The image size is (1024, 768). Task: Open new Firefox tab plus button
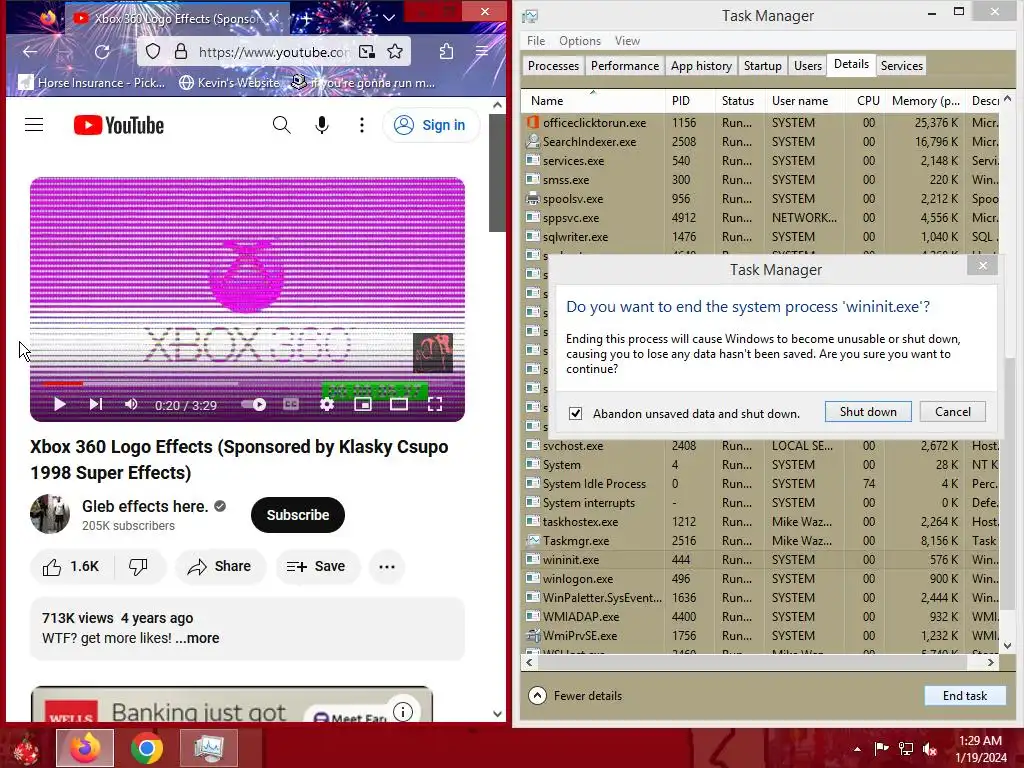[x=307, y=18]
